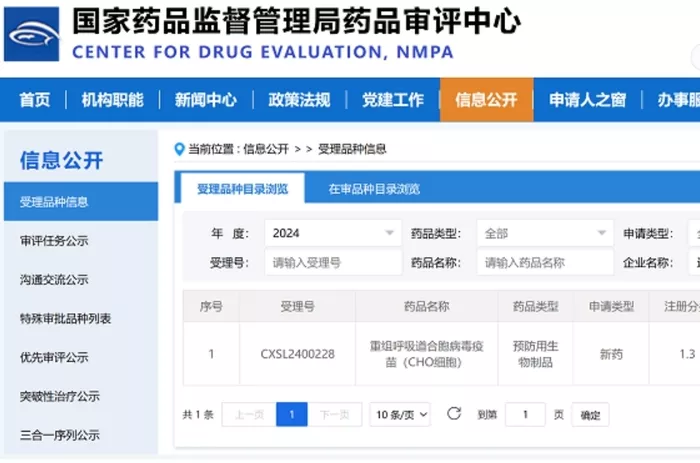Click the location pin icon in breadcrumb

(x=179, y=149)
